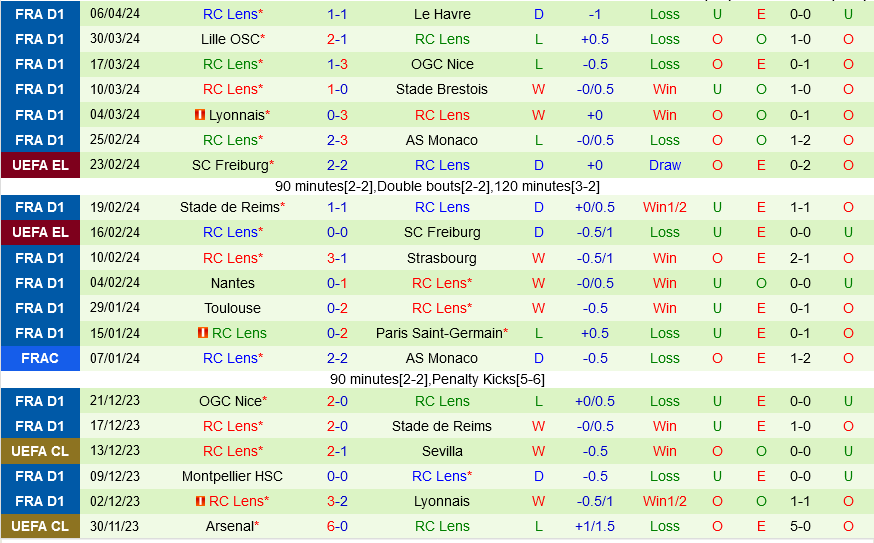The width and height of the screenshot is (874, 543).
Task: Open the 6-0 score for Arsenal match
Action: coord(337,526)
